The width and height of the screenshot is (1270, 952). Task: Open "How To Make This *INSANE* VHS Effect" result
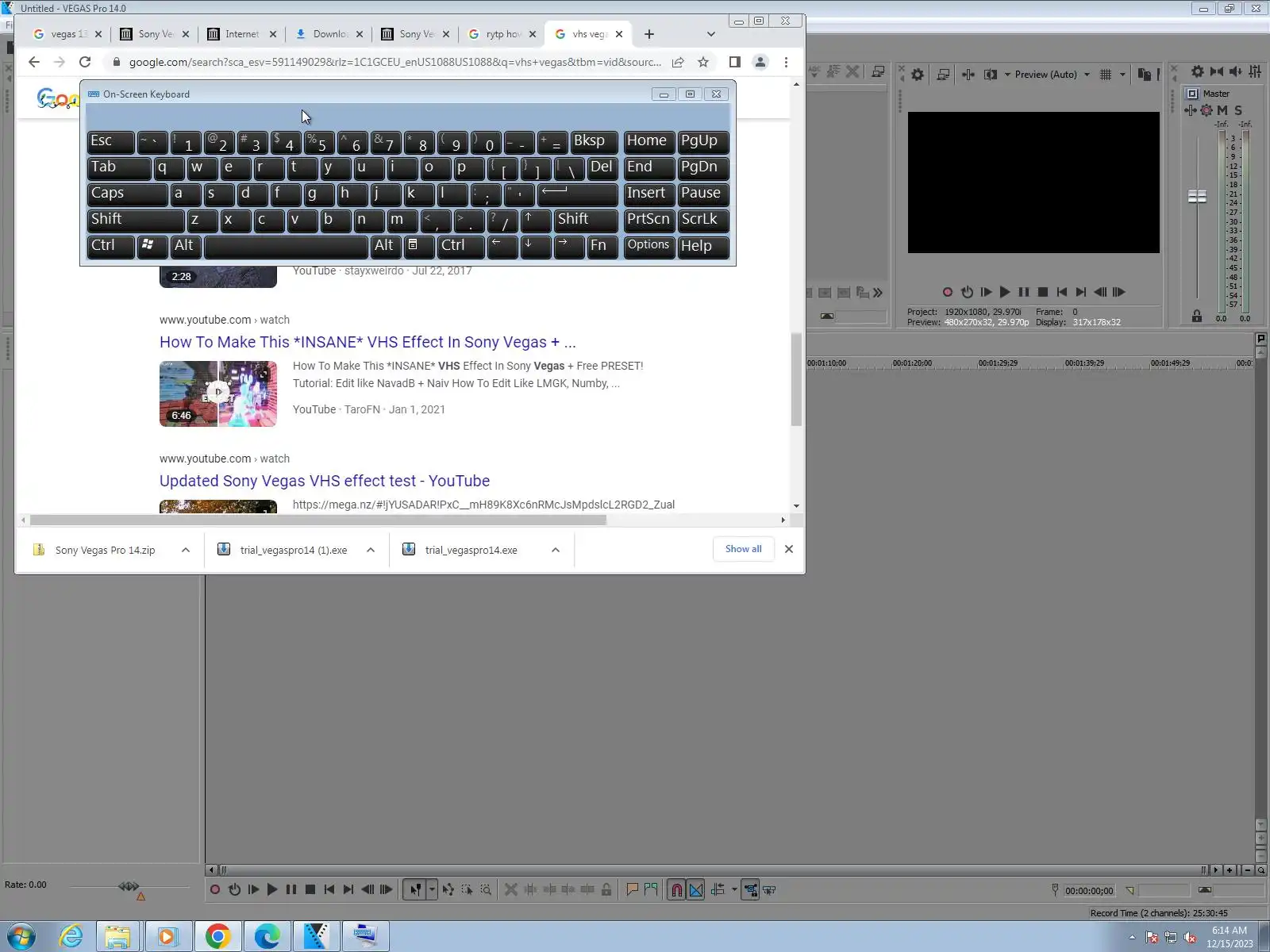click(368, 342)
